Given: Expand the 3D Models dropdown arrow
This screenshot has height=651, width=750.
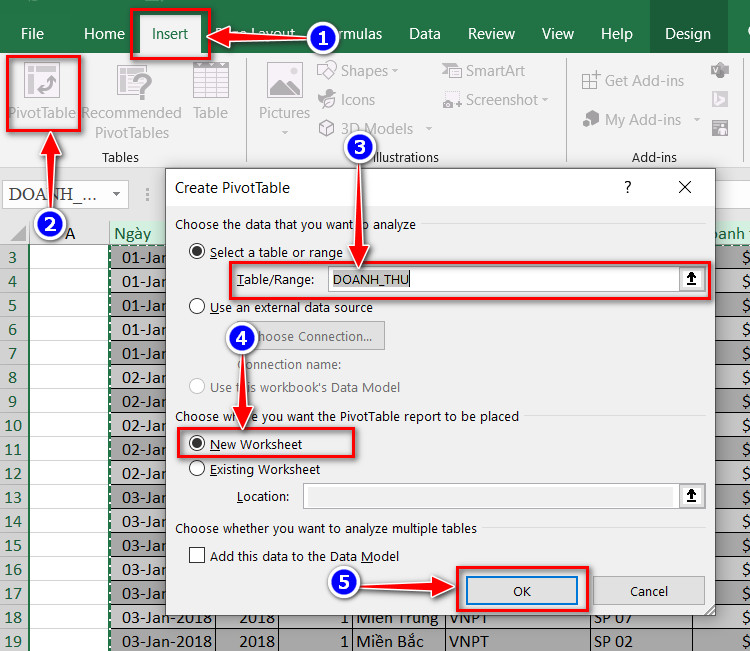Looking at the screenshot, I should 429,128.
